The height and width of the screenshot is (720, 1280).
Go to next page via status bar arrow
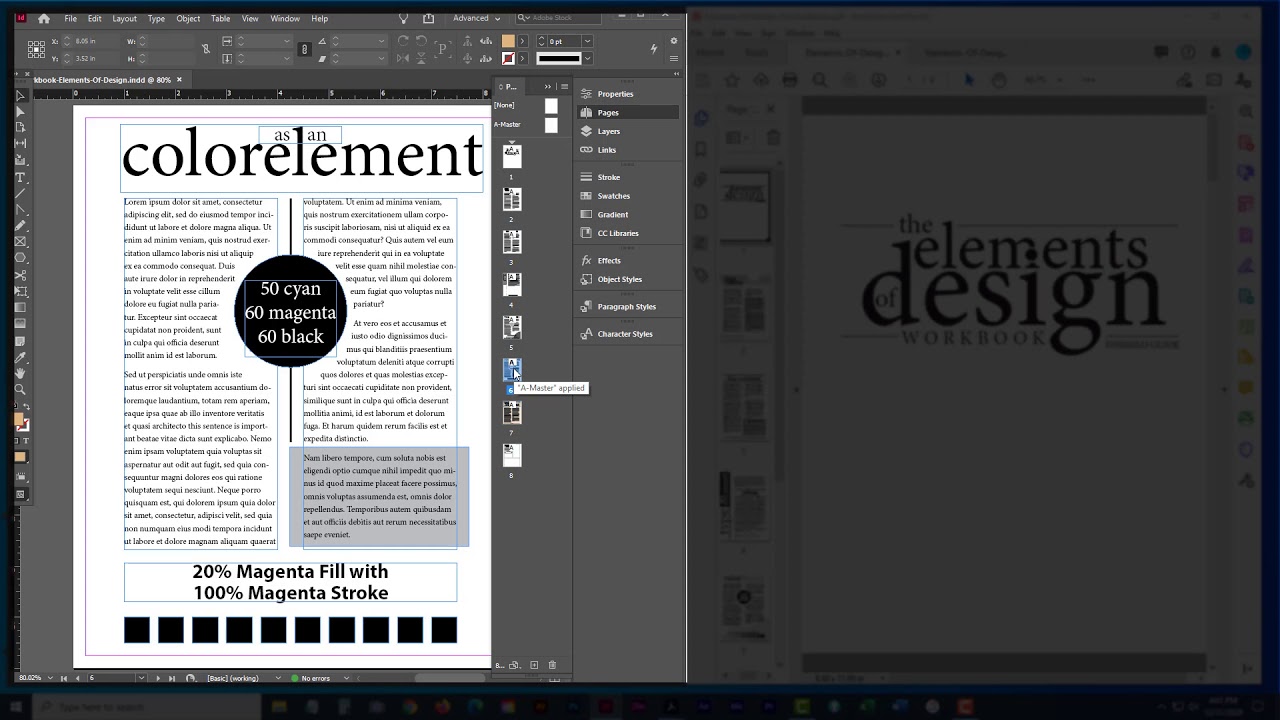pos(157,678)
